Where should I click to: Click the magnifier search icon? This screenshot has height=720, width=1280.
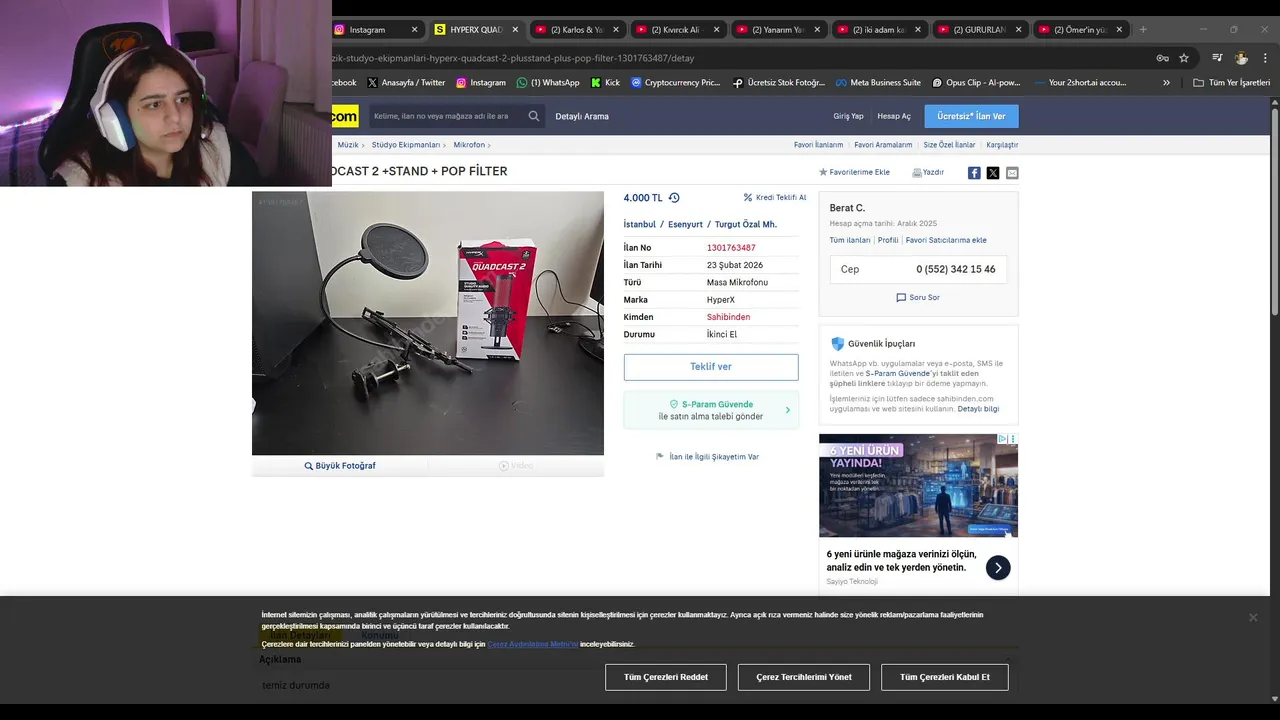point(534,116)
